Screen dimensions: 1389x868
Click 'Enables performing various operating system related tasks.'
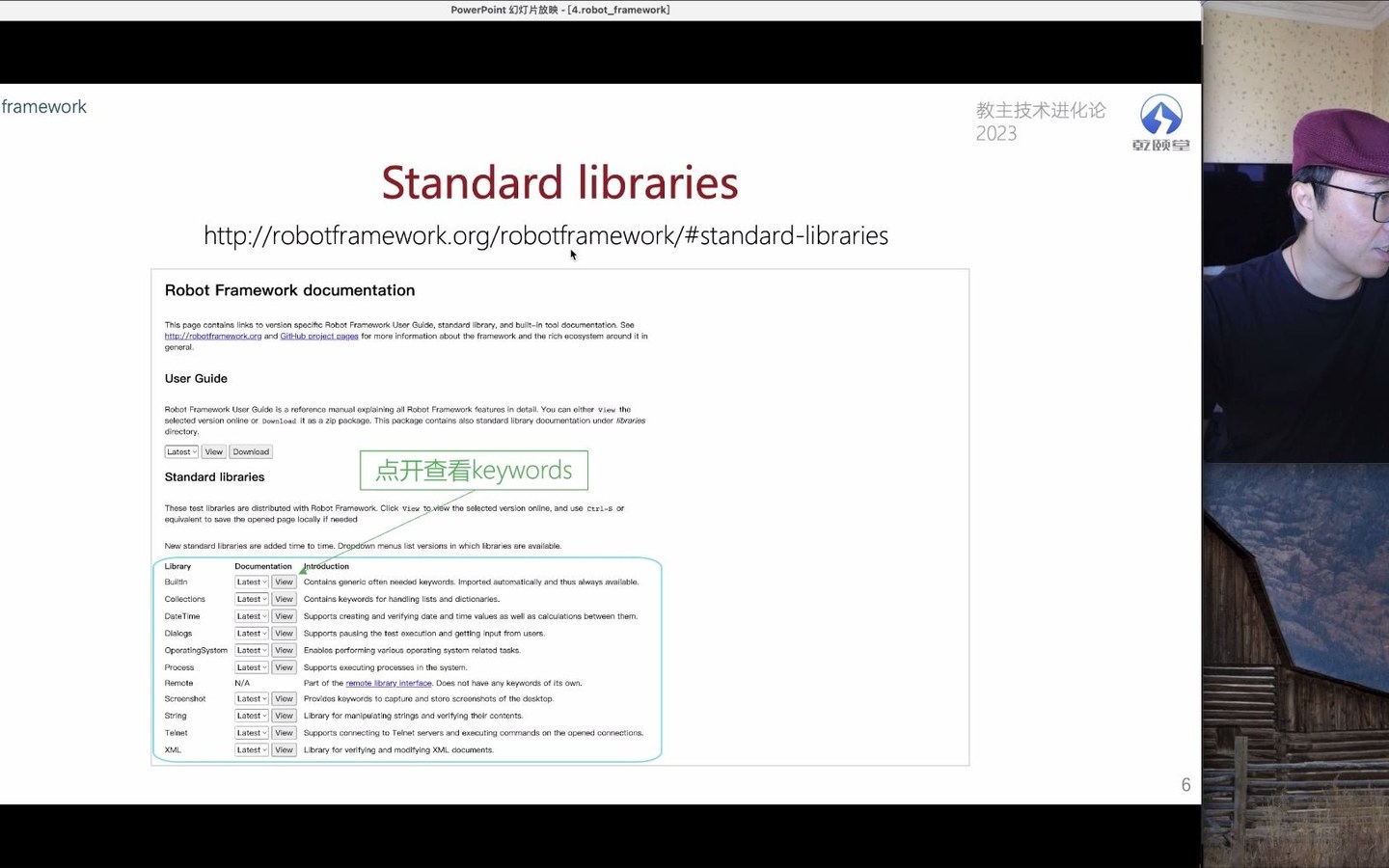coord(412,650)
